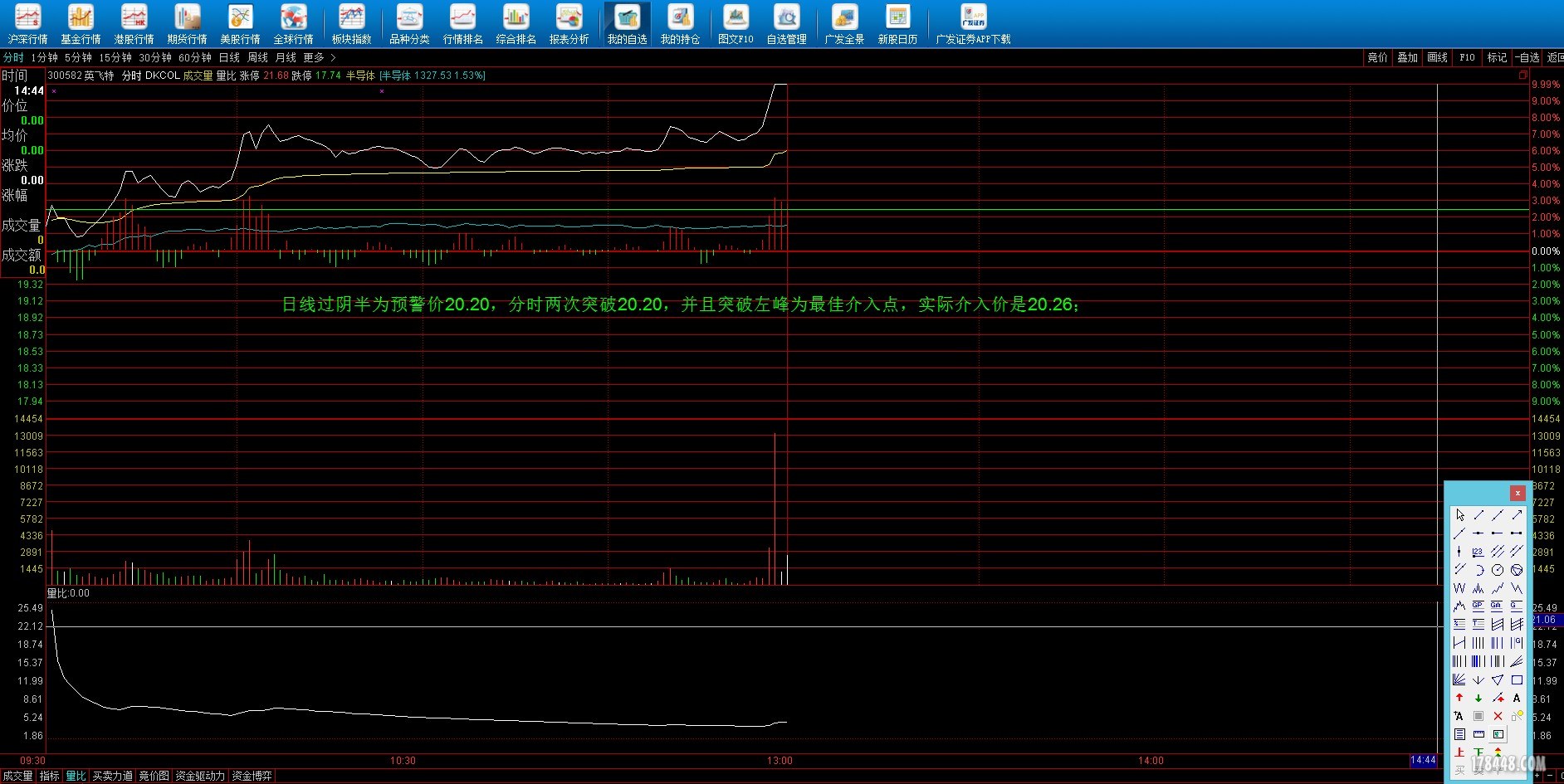Toggle 画线 drawing mode
This screenshot has height=784, width=1564.
coord(1437,57)
